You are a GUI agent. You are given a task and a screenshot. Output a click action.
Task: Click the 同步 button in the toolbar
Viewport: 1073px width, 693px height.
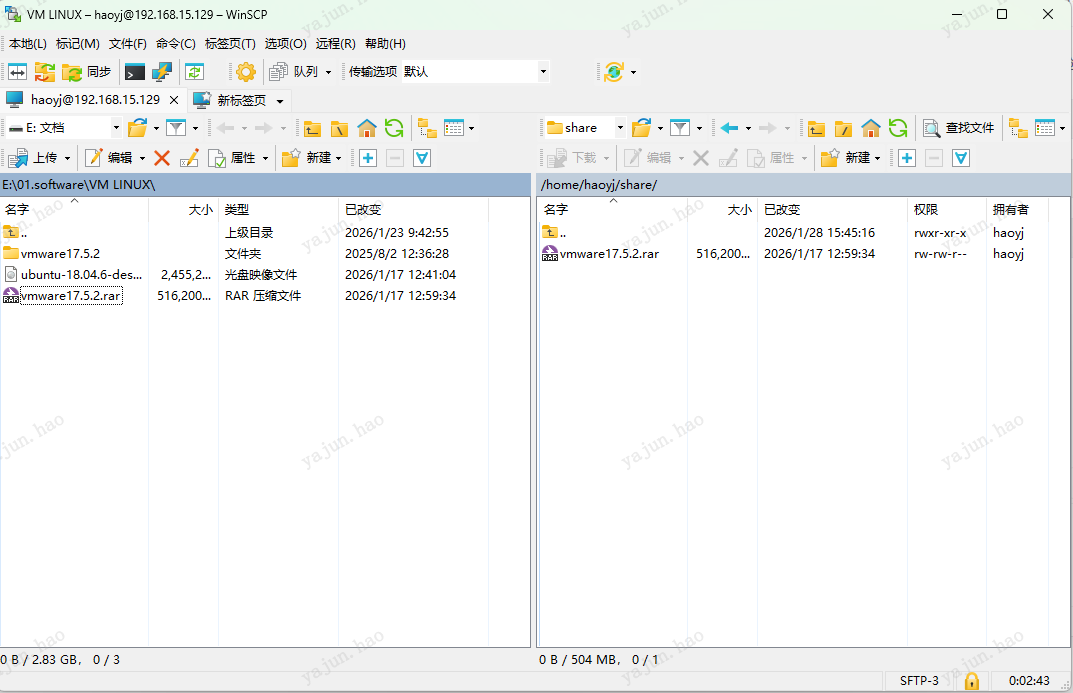(x=87, y=72)
